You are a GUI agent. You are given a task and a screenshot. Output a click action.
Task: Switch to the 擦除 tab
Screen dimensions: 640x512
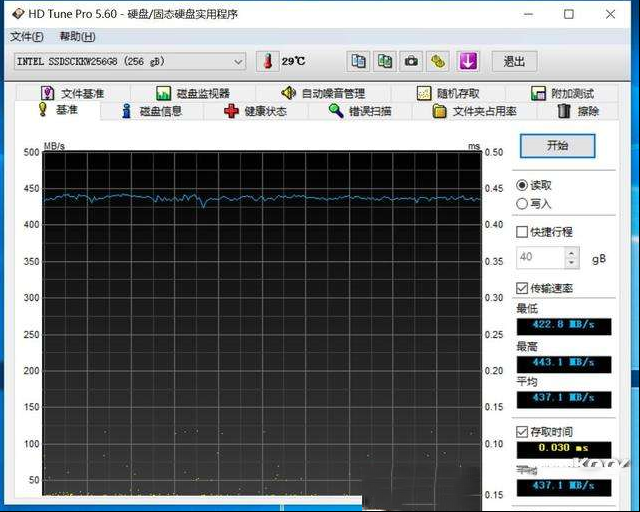tap(578, 111)
